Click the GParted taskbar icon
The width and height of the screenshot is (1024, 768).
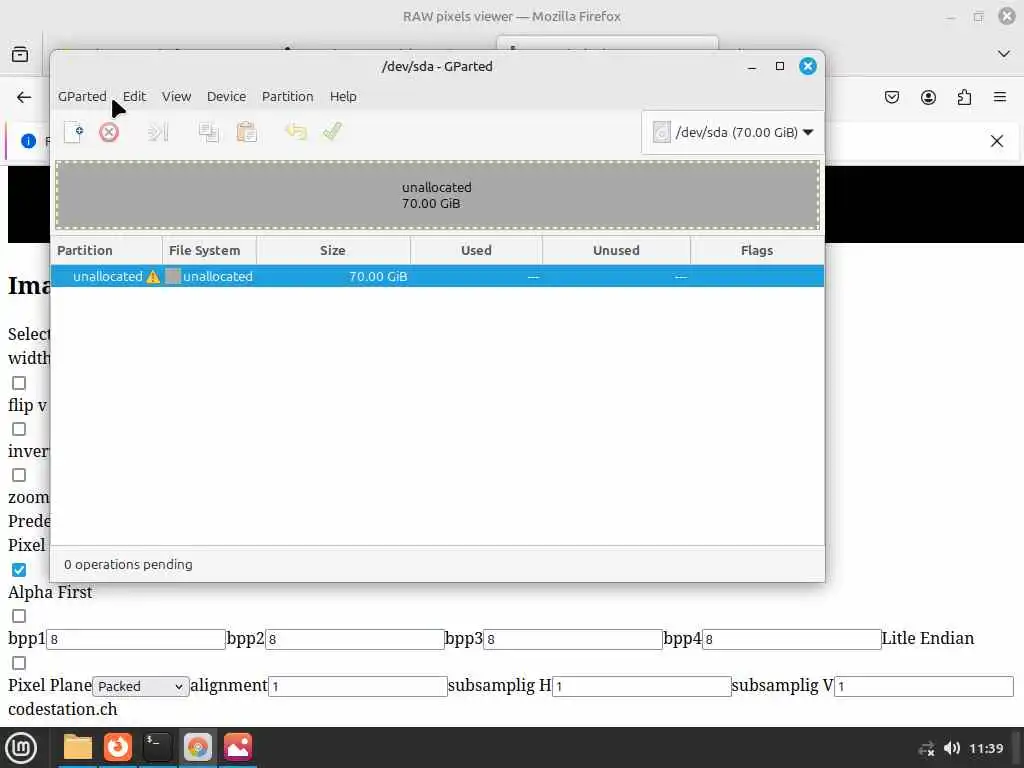coord(197,747)
